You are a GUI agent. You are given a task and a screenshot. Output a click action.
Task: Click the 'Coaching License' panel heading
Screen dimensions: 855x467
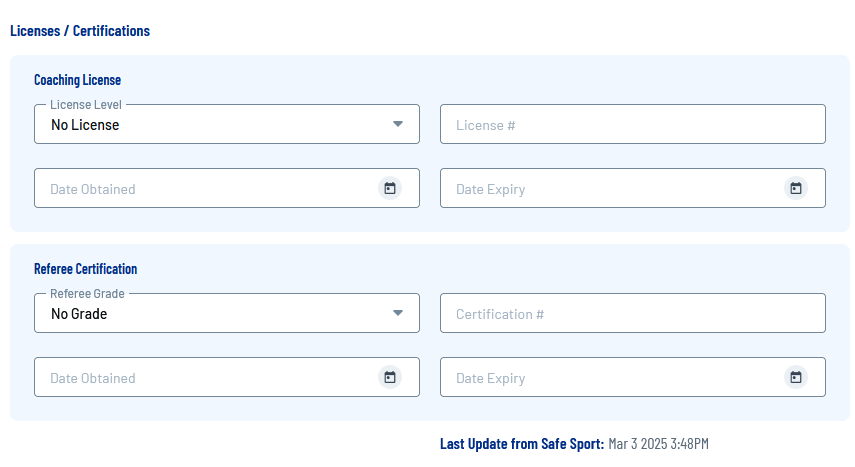pos(78,80)
